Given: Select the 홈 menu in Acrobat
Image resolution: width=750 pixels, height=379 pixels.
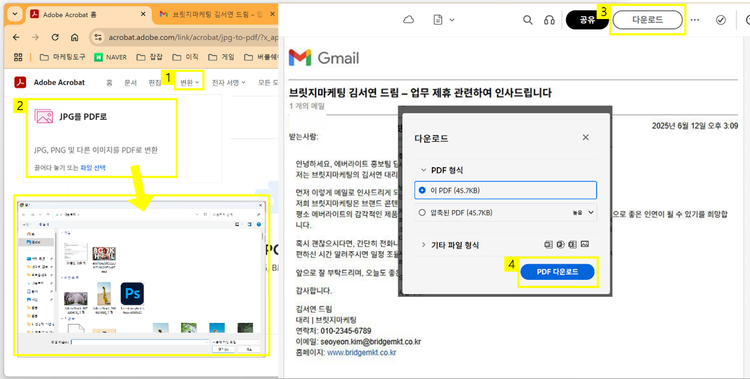Looking at the screenshot, I should tap(110, 83).
